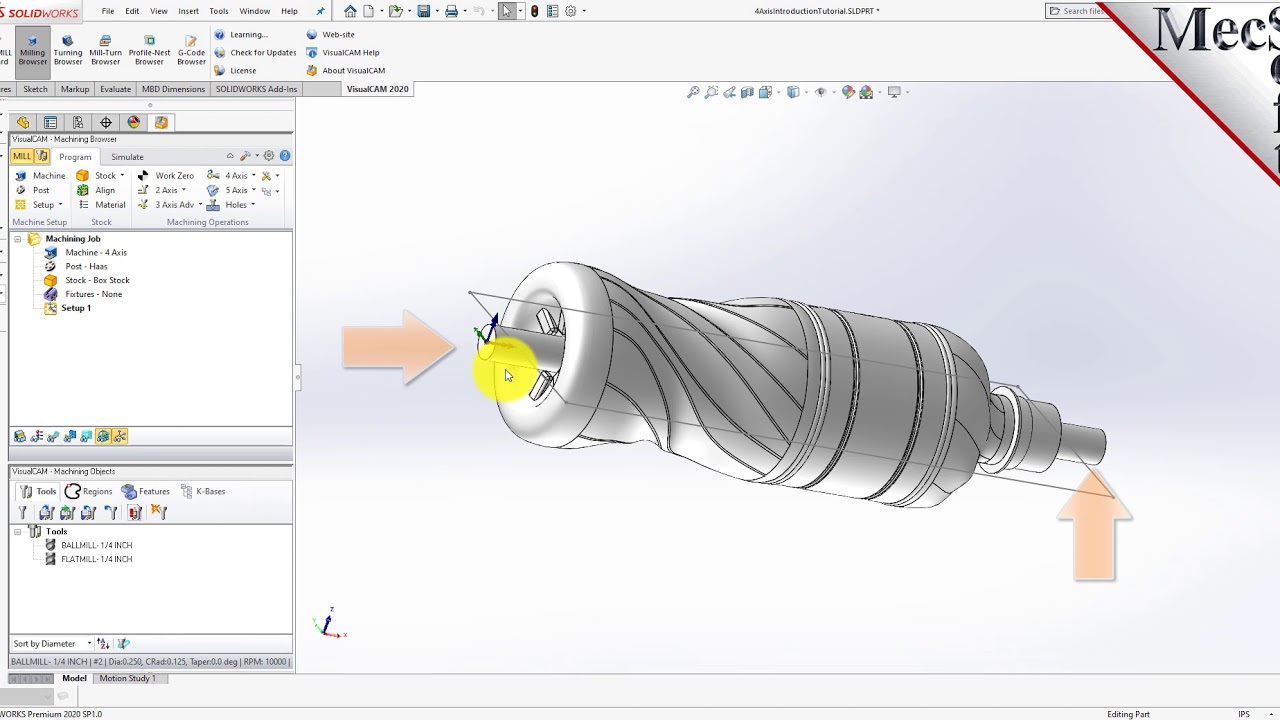1280x720 pixels.
Task: Switch to the Simulate tab
Action: (x=127, y=157)
